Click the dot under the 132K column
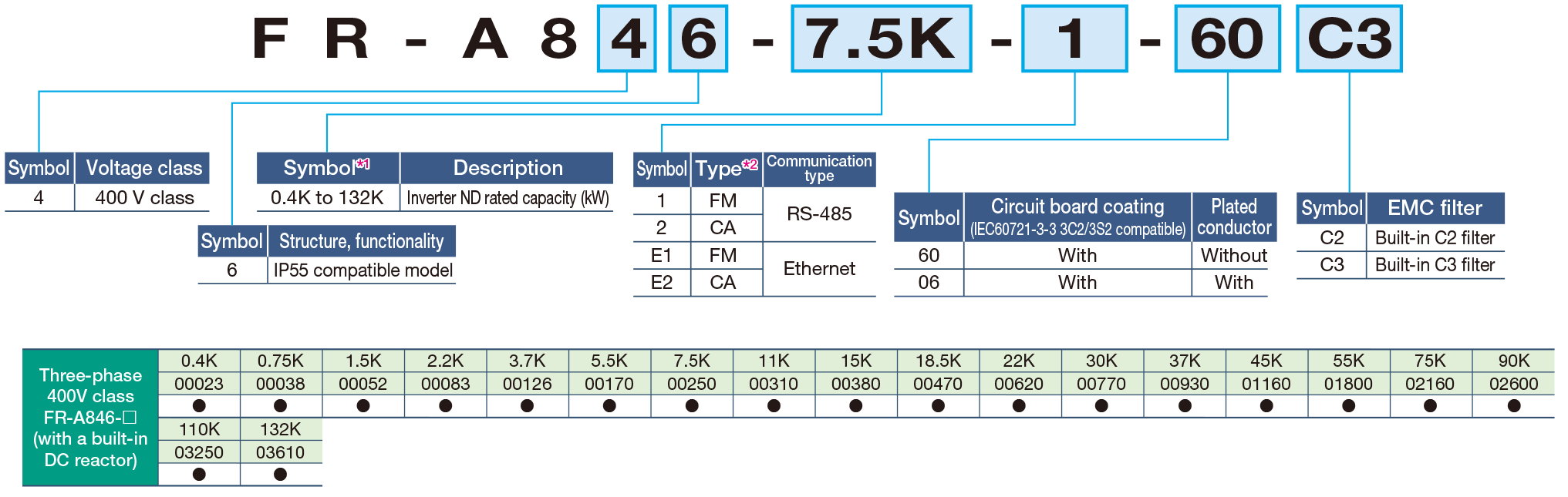The image size is (1568, 497). [x=281, y=474]
